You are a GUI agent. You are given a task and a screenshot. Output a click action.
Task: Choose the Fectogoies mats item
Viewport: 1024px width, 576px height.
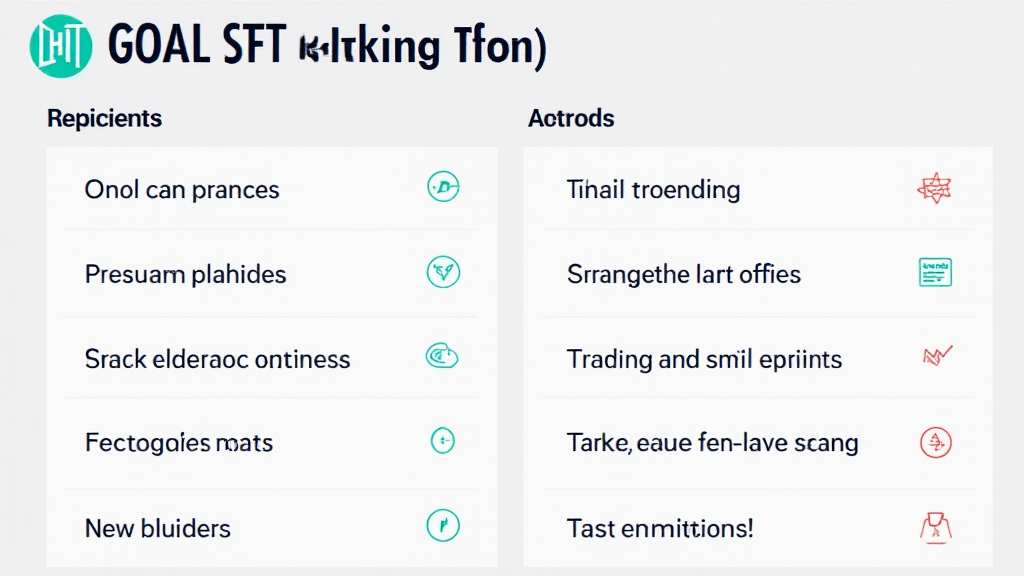[179, 442]
